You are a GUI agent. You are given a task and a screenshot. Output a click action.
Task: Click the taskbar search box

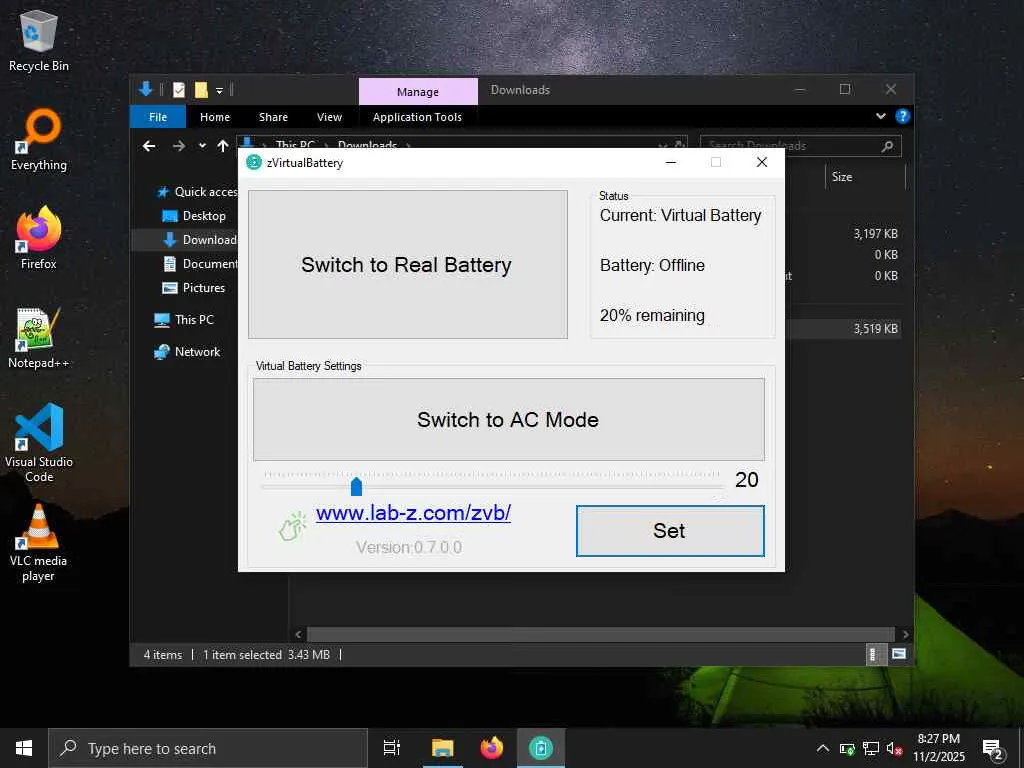pos(208,748)
